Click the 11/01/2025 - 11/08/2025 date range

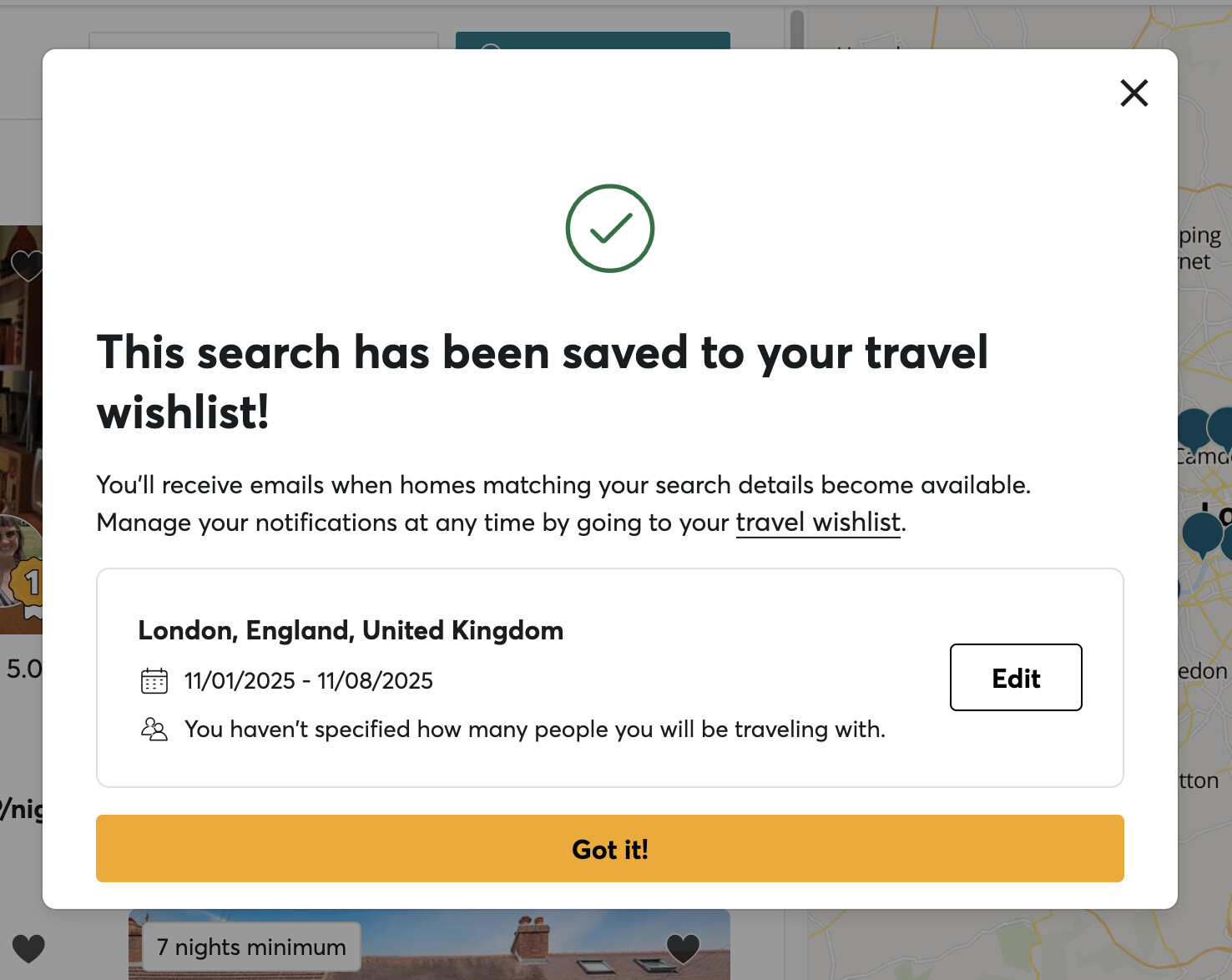[x=309, y=681]
